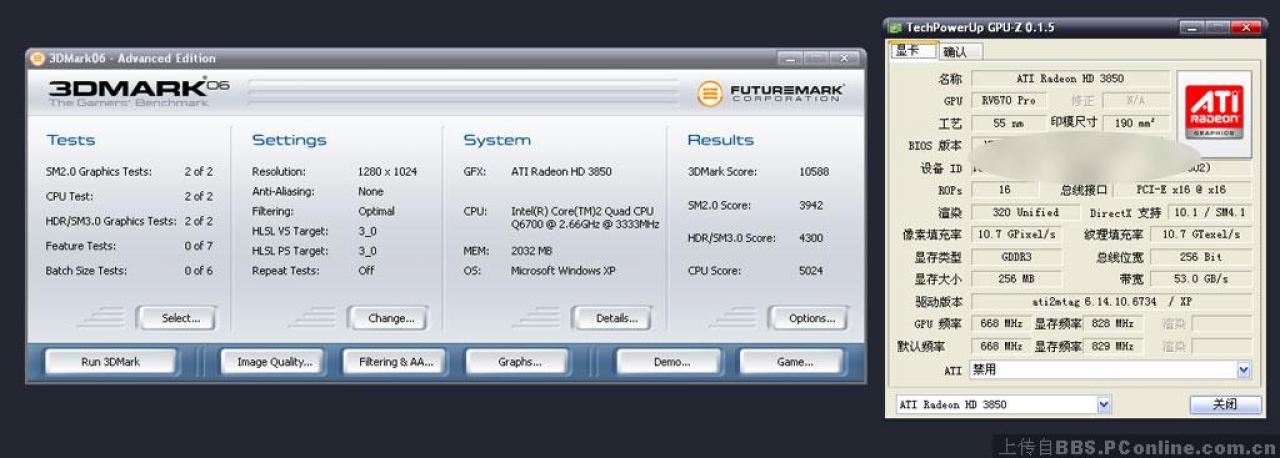Click the GPU name field ATI Radeon HD 3850

(1070, 78)
